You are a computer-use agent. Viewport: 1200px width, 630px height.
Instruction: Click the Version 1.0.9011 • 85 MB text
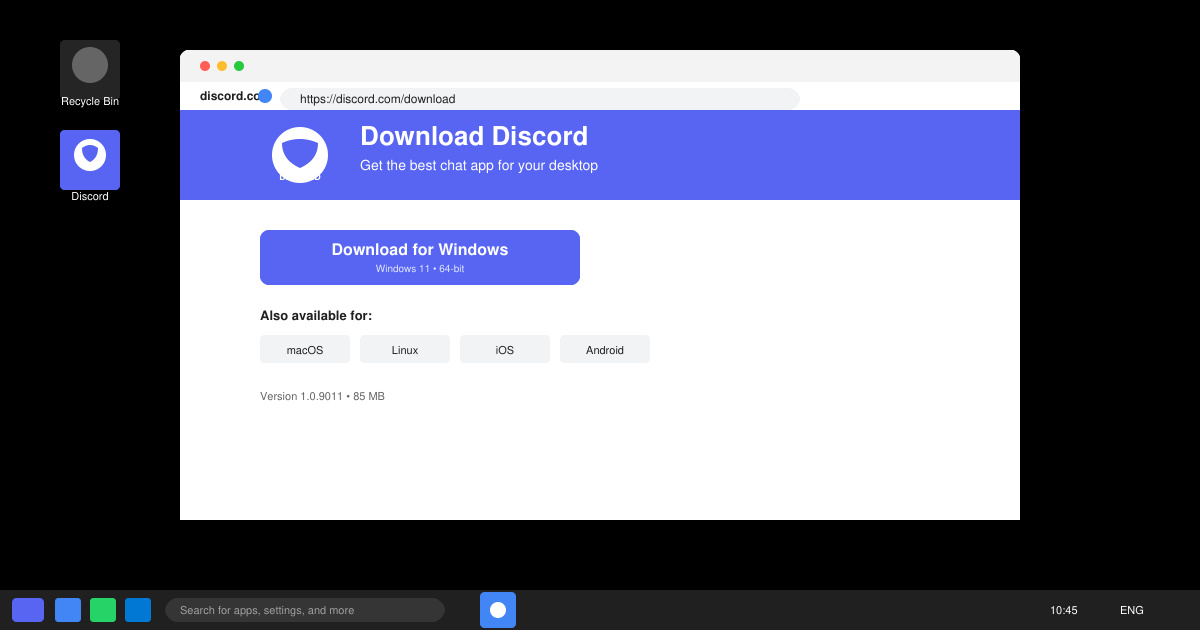(322, 396)
